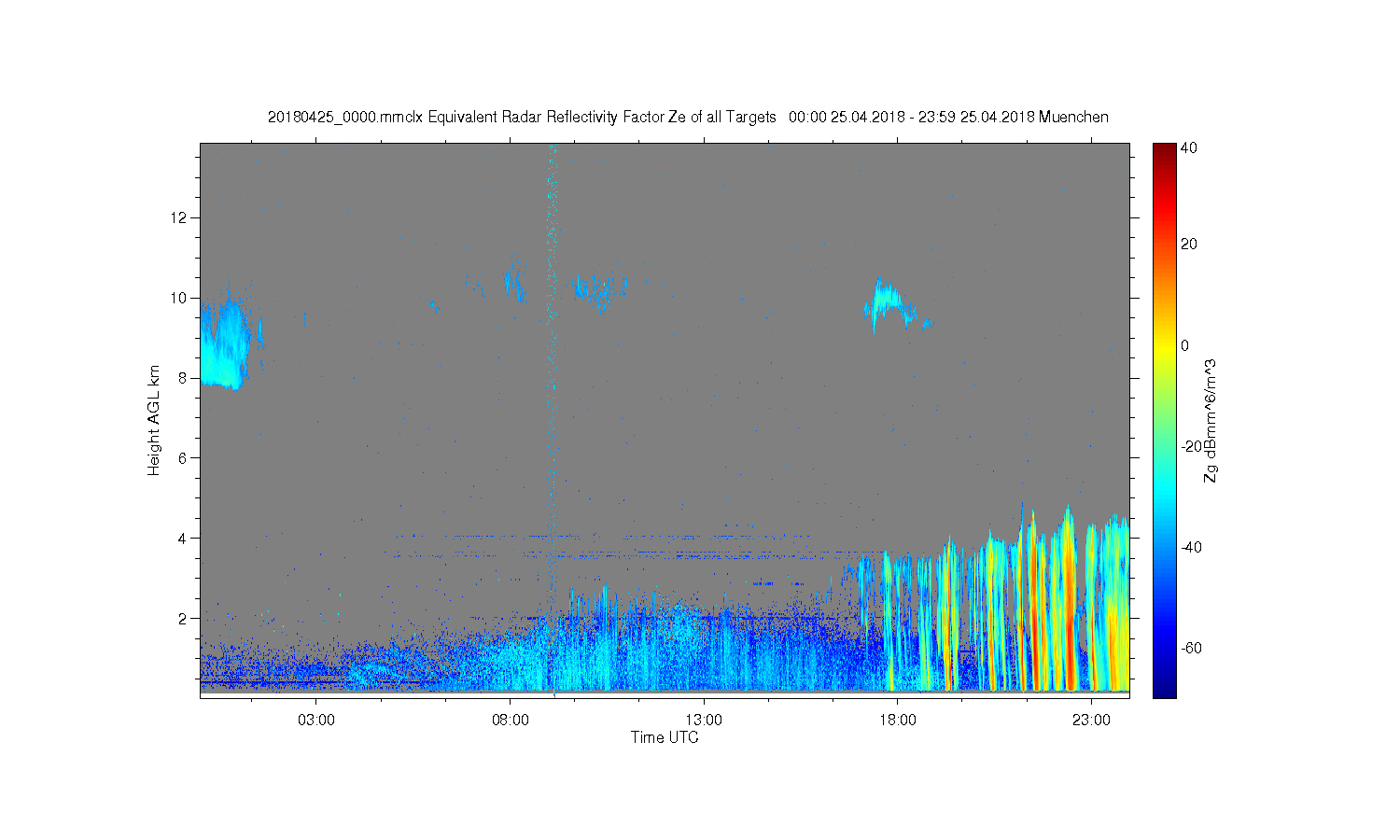Click the 23:00 time axis label

[x=1091, y=721]
